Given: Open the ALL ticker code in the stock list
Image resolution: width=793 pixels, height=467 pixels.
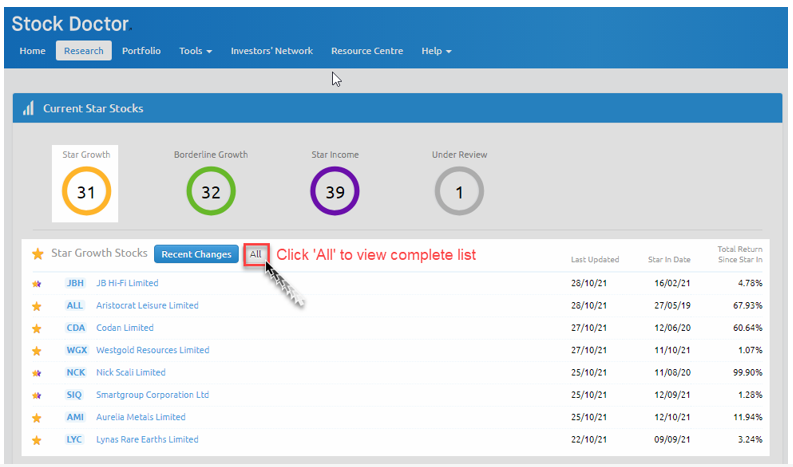Looking at the screenshot, I should pos(74,305).
